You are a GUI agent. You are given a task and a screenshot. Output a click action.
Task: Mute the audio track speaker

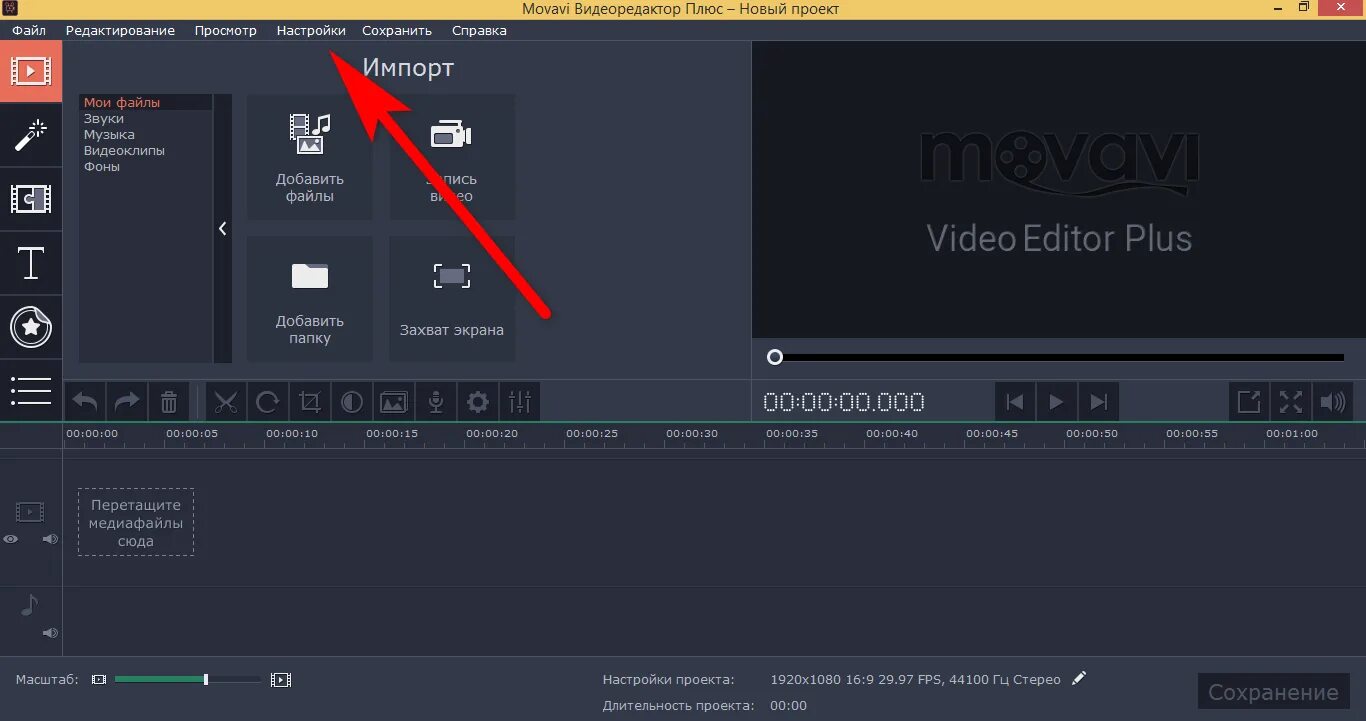pos(50,633)
